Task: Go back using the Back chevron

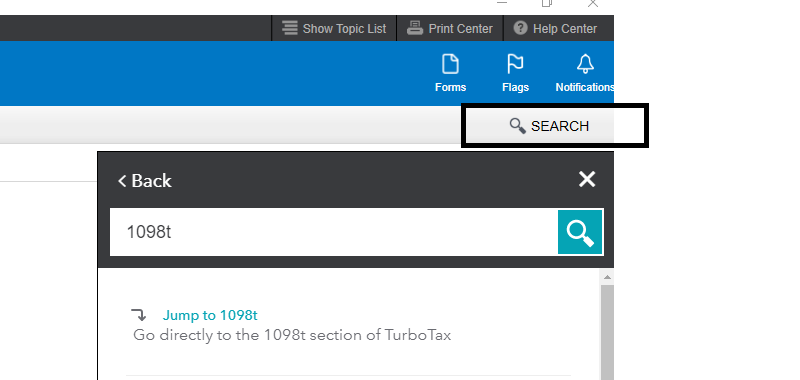Action: pyautogui.click(x=144, y=181)
